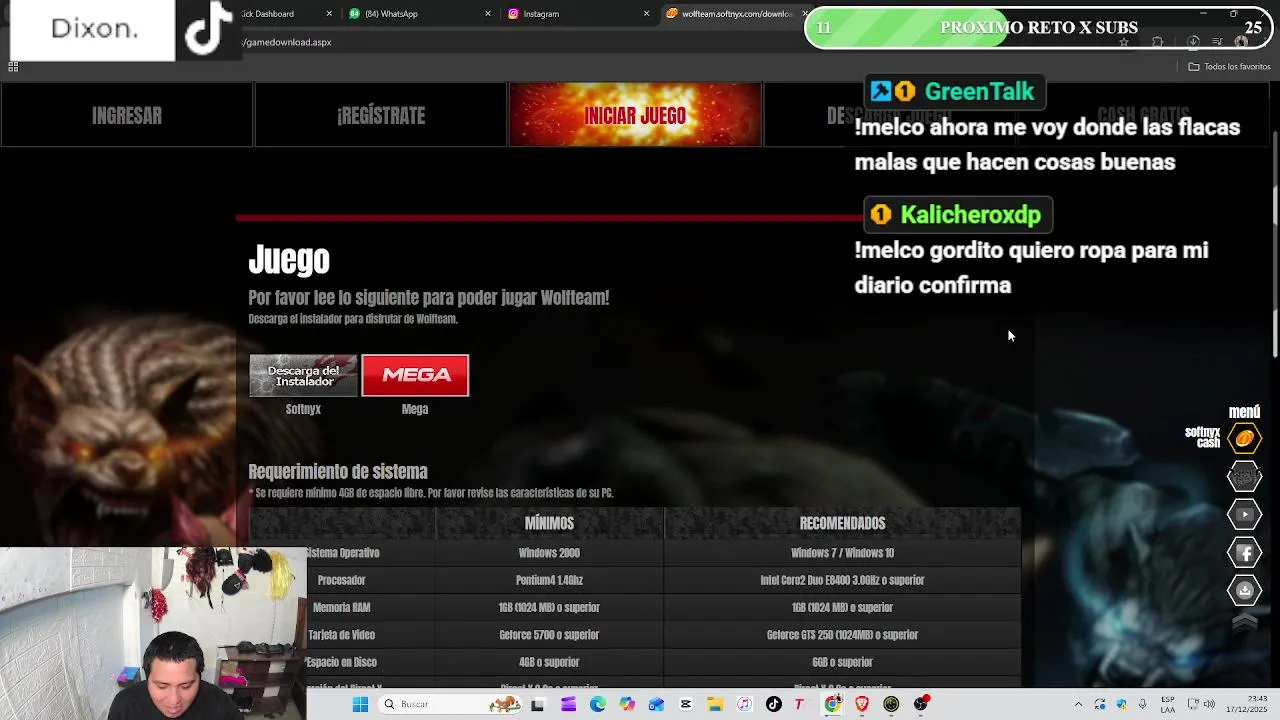Image resolution: width=1280 pixels, height=720 pixels.
Task: Click the 'Windows 2000' table cell
Action: point(549,553)
